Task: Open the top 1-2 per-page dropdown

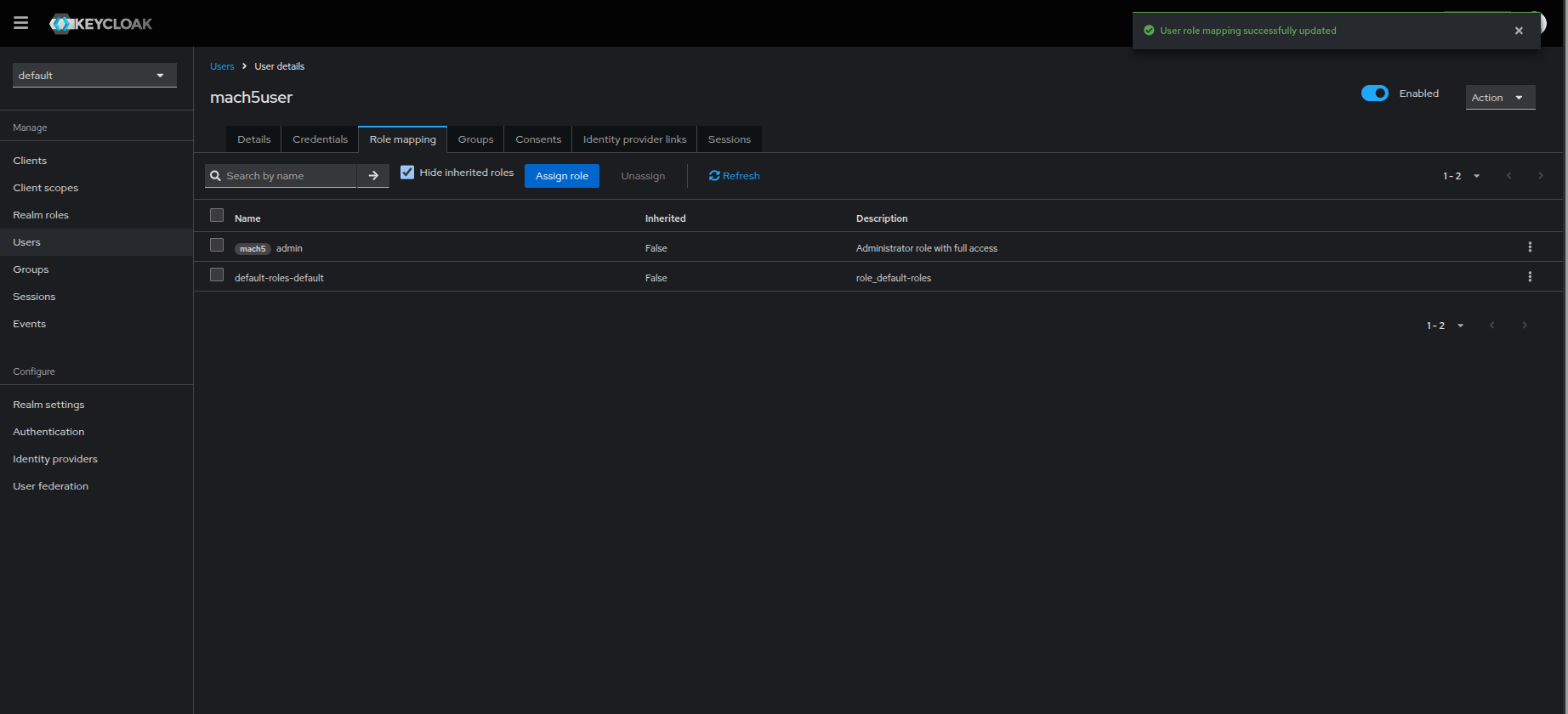Action: (x=1462, y=176)
